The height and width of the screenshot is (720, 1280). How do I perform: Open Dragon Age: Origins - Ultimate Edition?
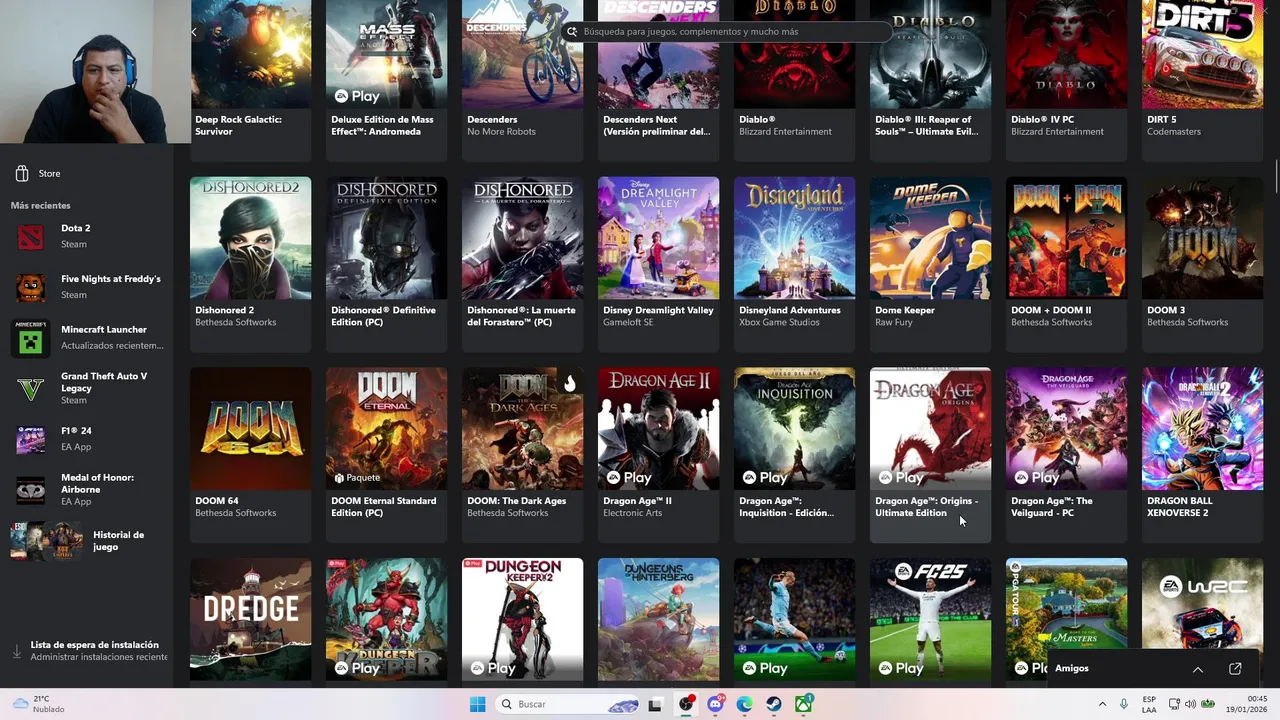931,455
